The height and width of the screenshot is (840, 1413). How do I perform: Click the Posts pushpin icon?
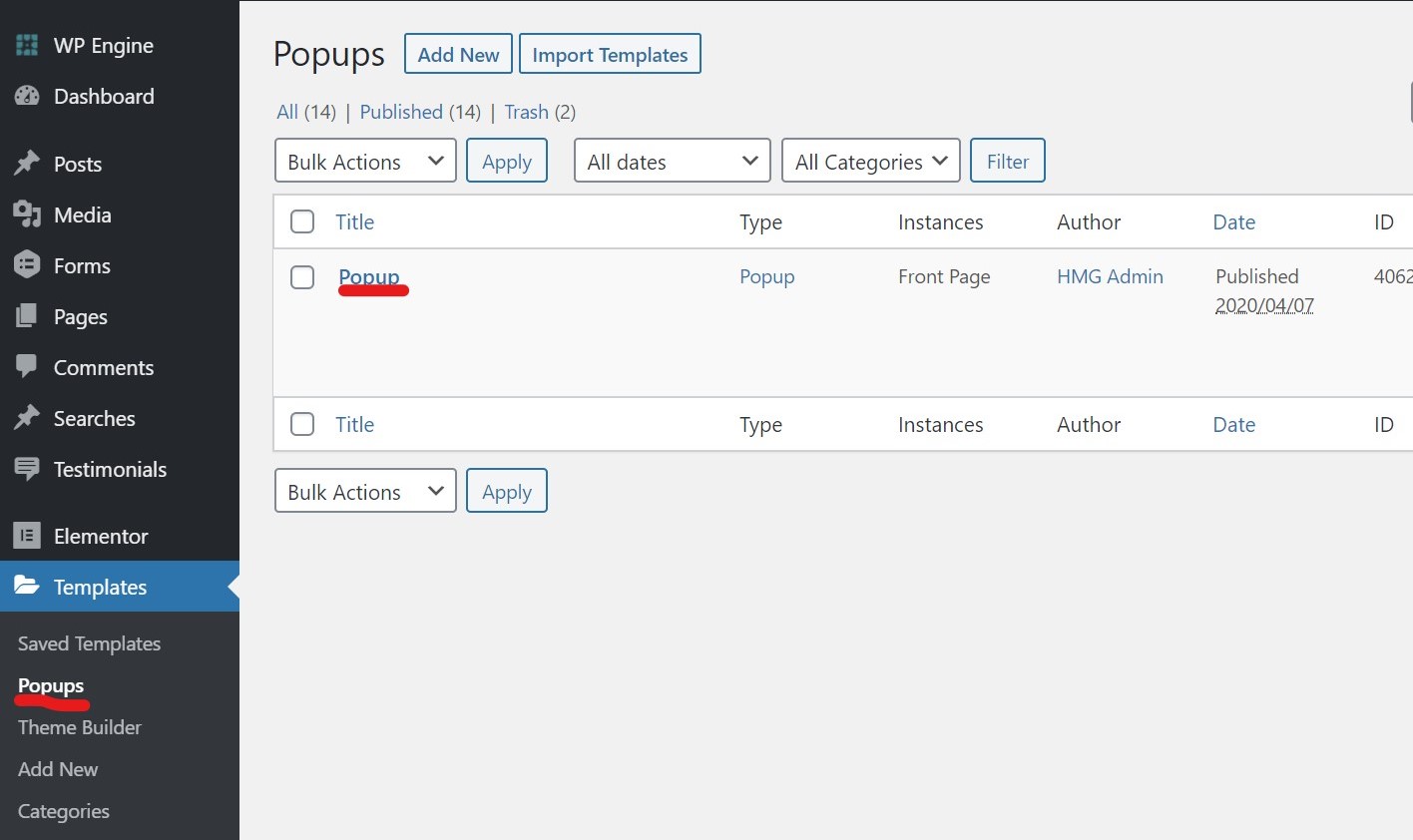[27, 164]
